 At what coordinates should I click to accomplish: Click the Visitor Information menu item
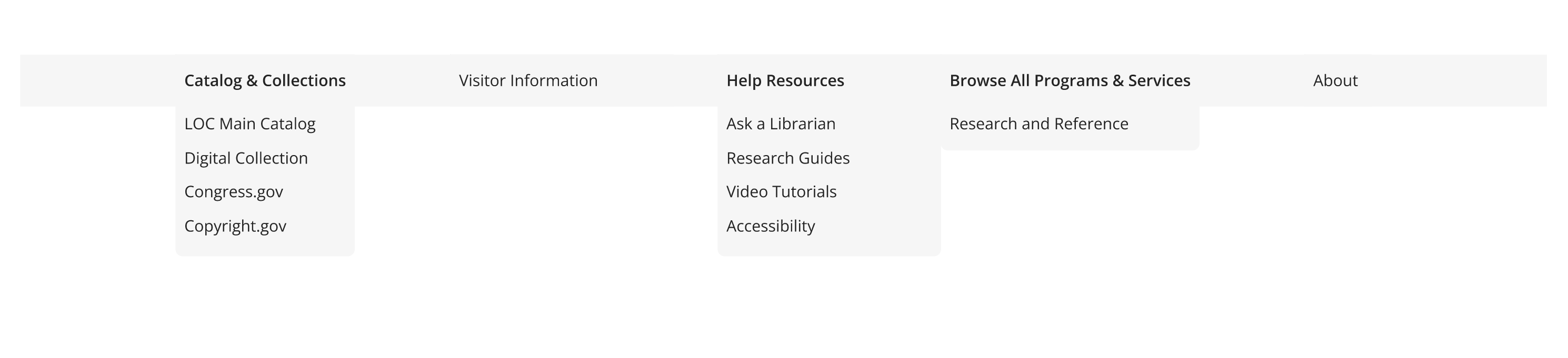click(x=528, y=81)
